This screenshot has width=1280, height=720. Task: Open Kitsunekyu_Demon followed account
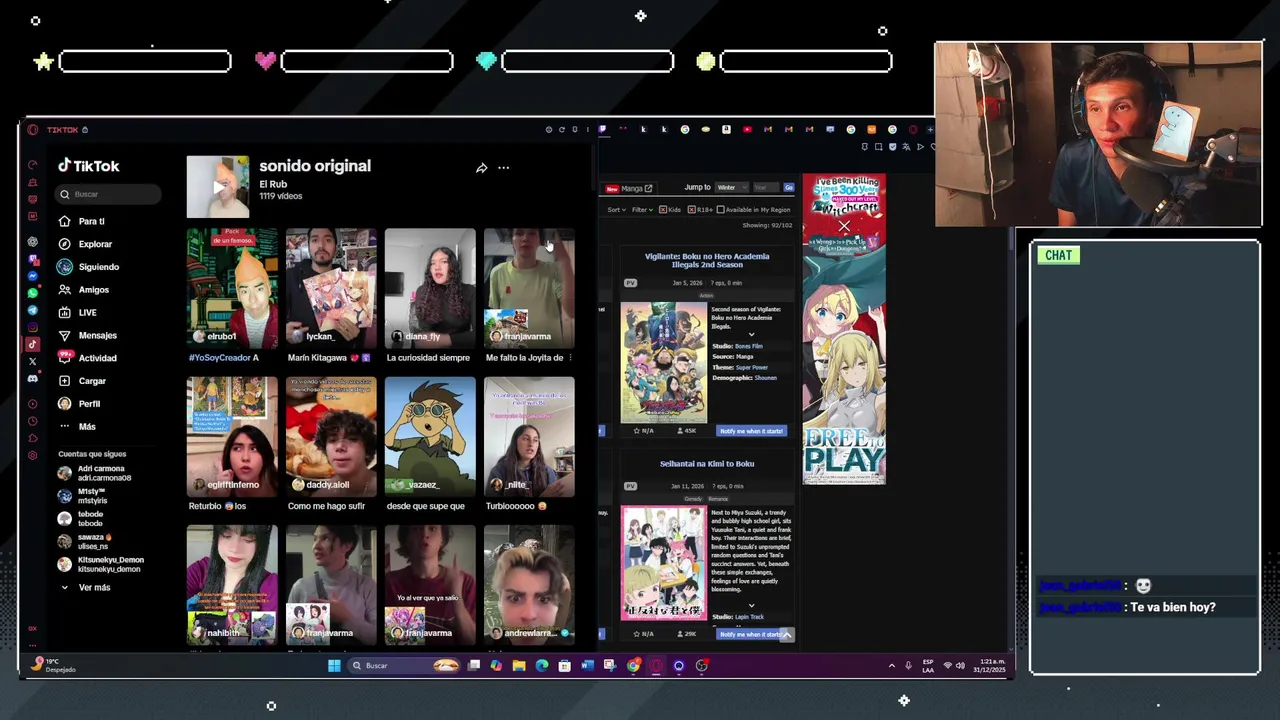pos(100,564)
